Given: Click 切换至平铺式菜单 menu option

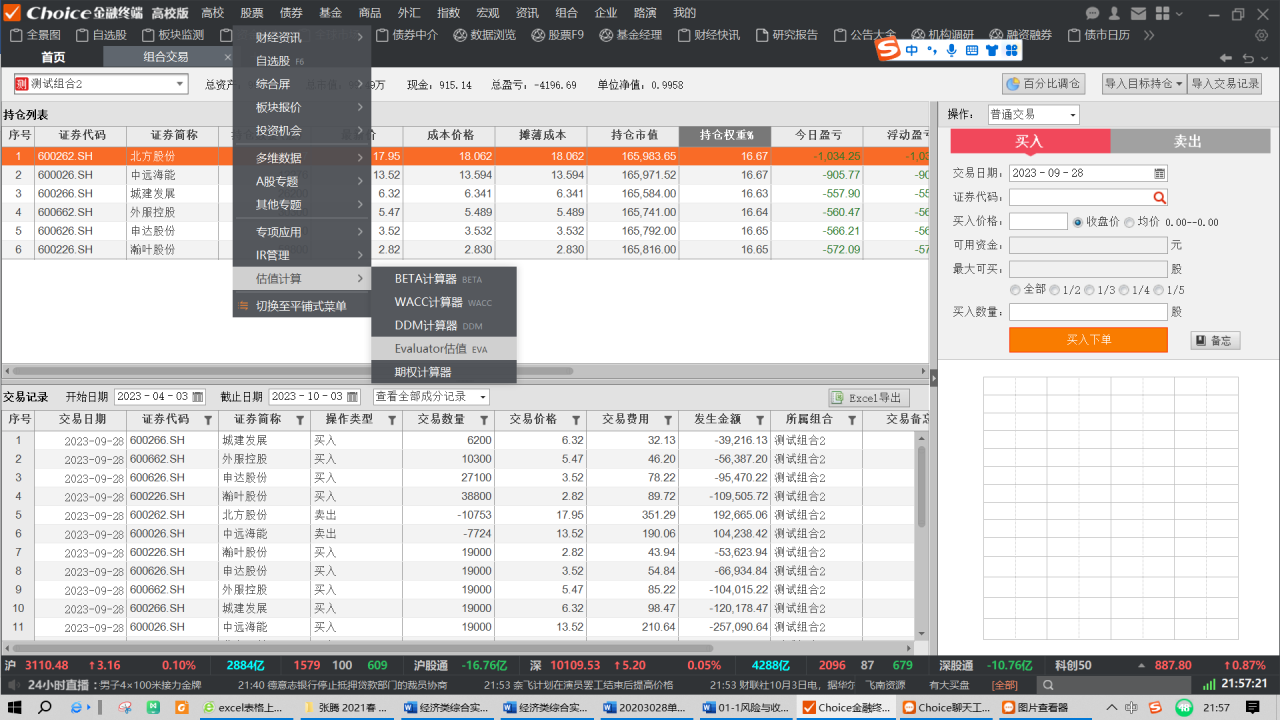Looking at the screenshot, I should click(x=302, y=306).
